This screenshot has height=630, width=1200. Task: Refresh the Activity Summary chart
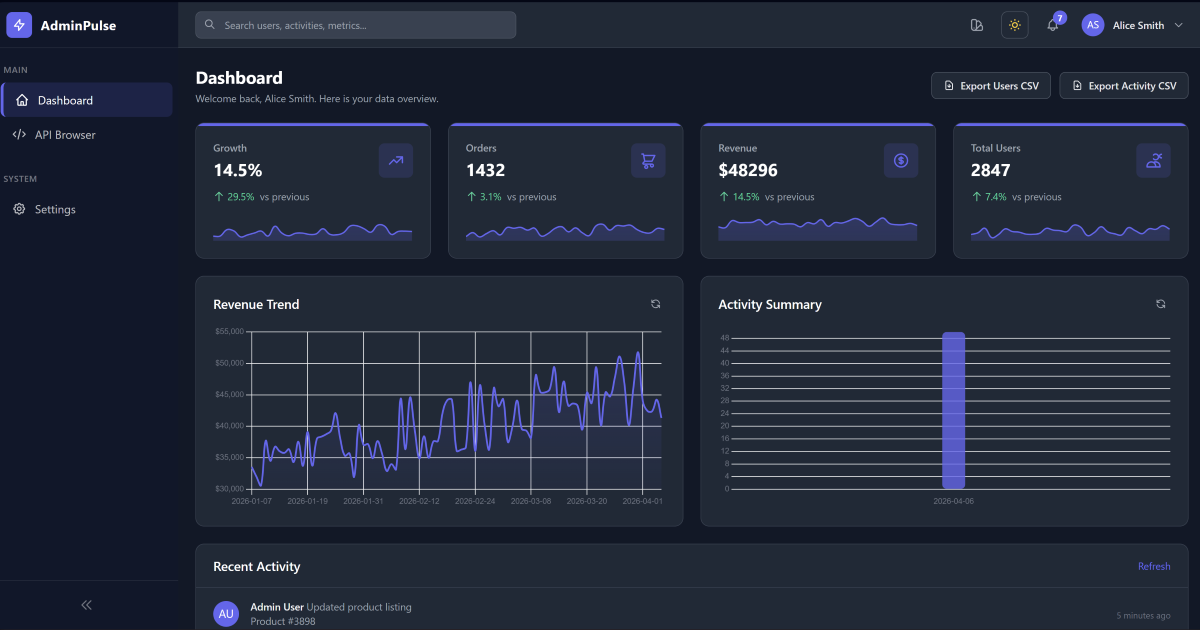[x=1160, y=303]
